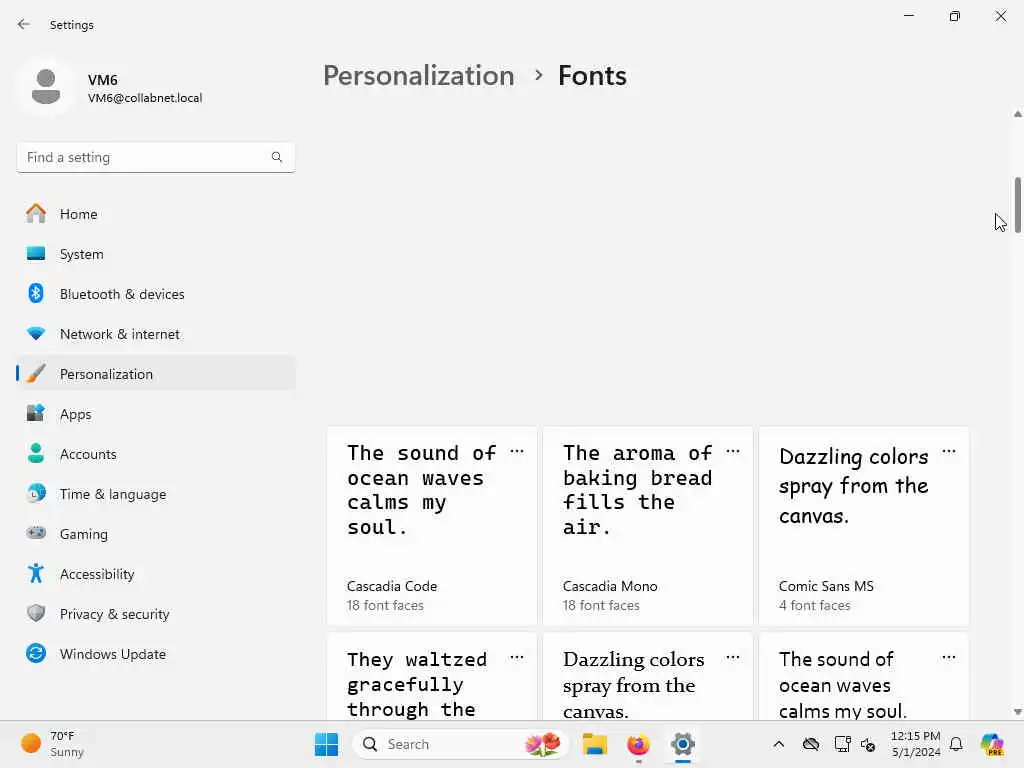Click the System monitor icon
Viewport: 1024px width, 768px height.
pyautogui.click(x=36, y=253)
